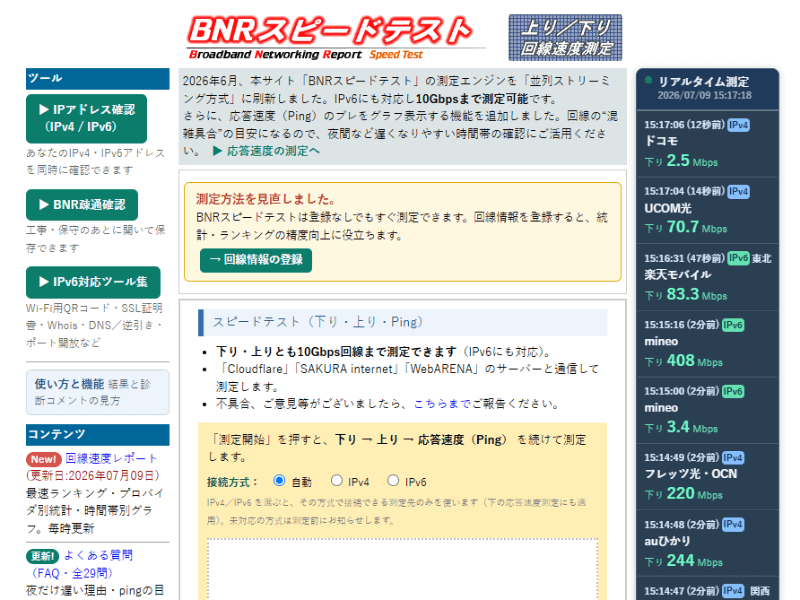Screen dimensions: 800x600
Task: Select the 自動 connection radio button
Action: (279, 480)
